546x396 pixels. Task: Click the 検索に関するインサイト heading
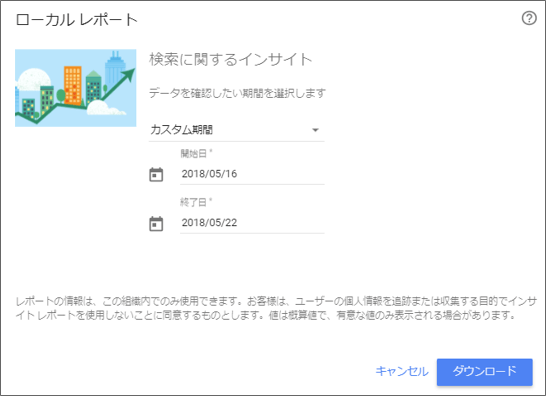(x=231, y=59)
